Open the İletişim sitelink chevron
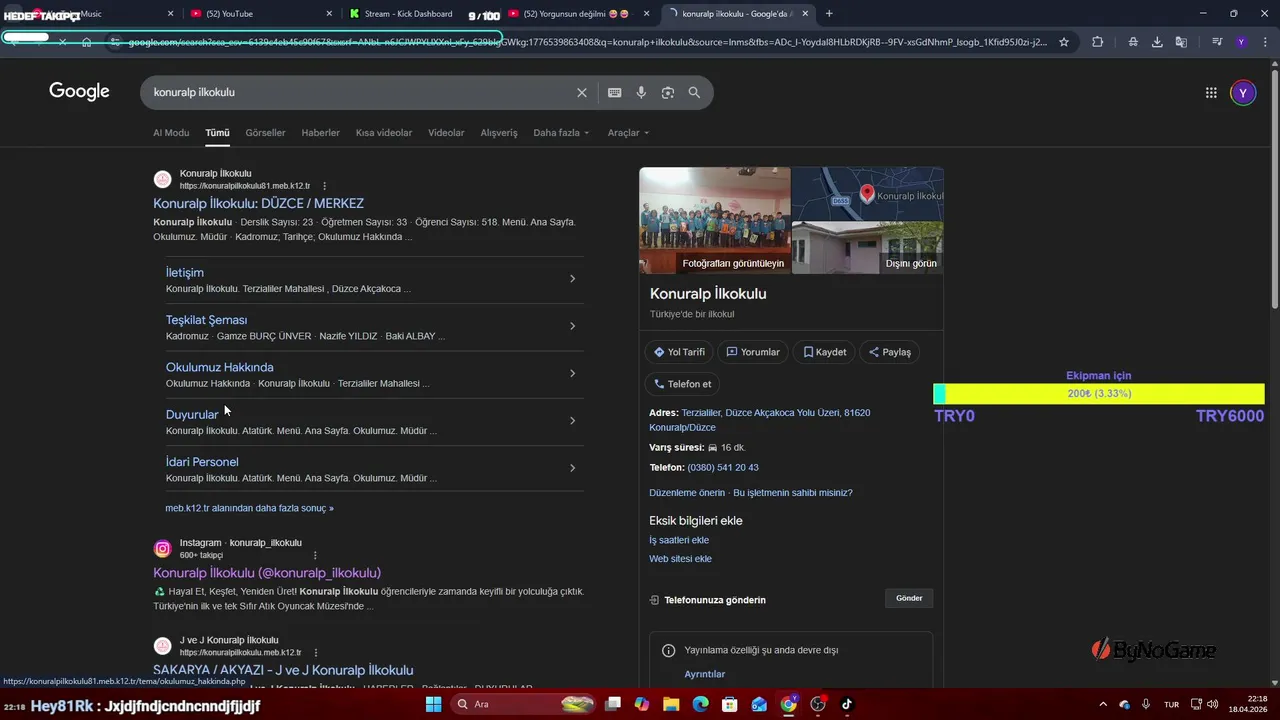This screenshot has width=1280, height=720. [572, 279]
